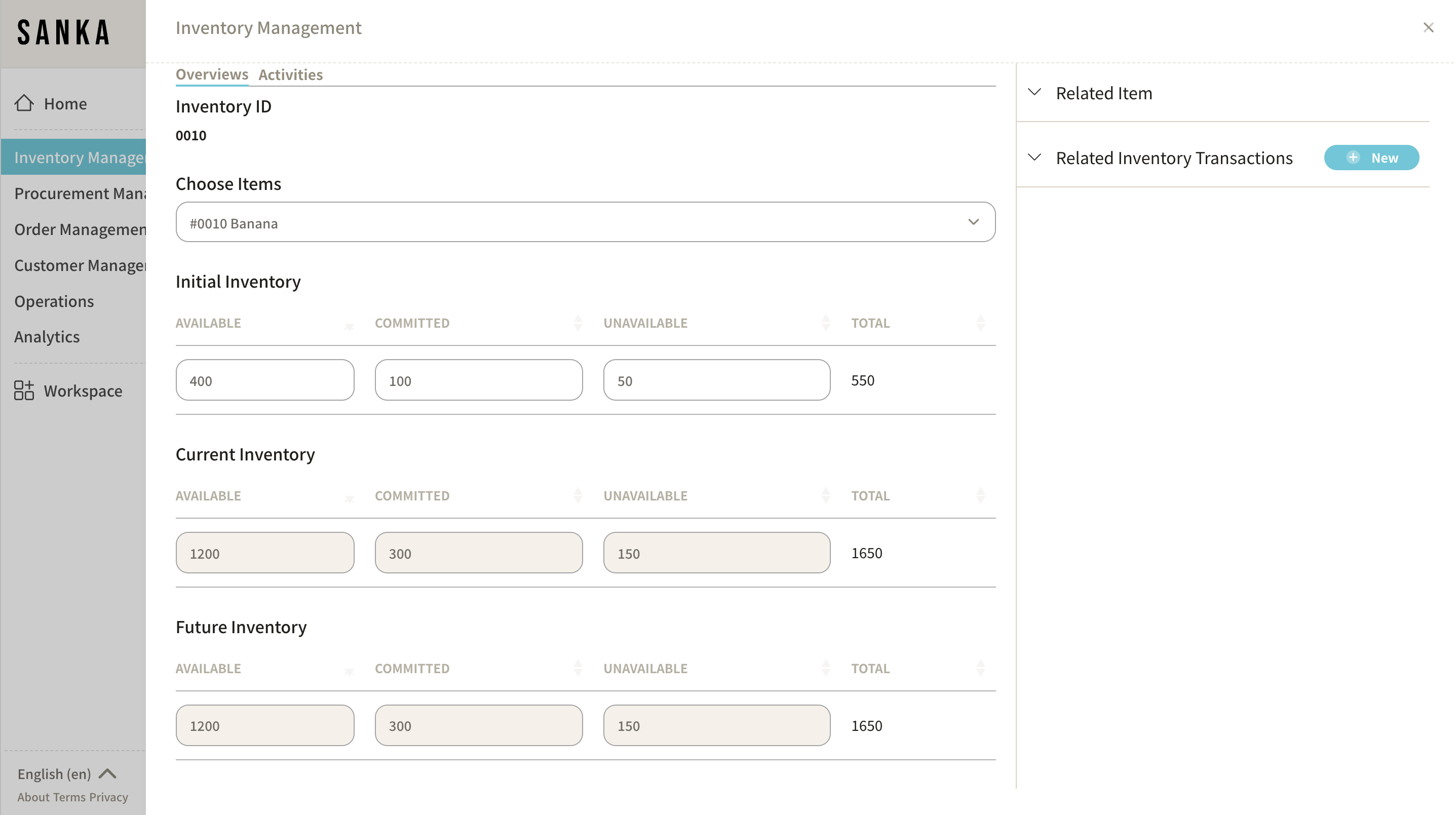Open the Choose Items dropdown showing Banana
Image resolution: width=1456 pixels, height=815 pixels.
click(x=585, y=222)
